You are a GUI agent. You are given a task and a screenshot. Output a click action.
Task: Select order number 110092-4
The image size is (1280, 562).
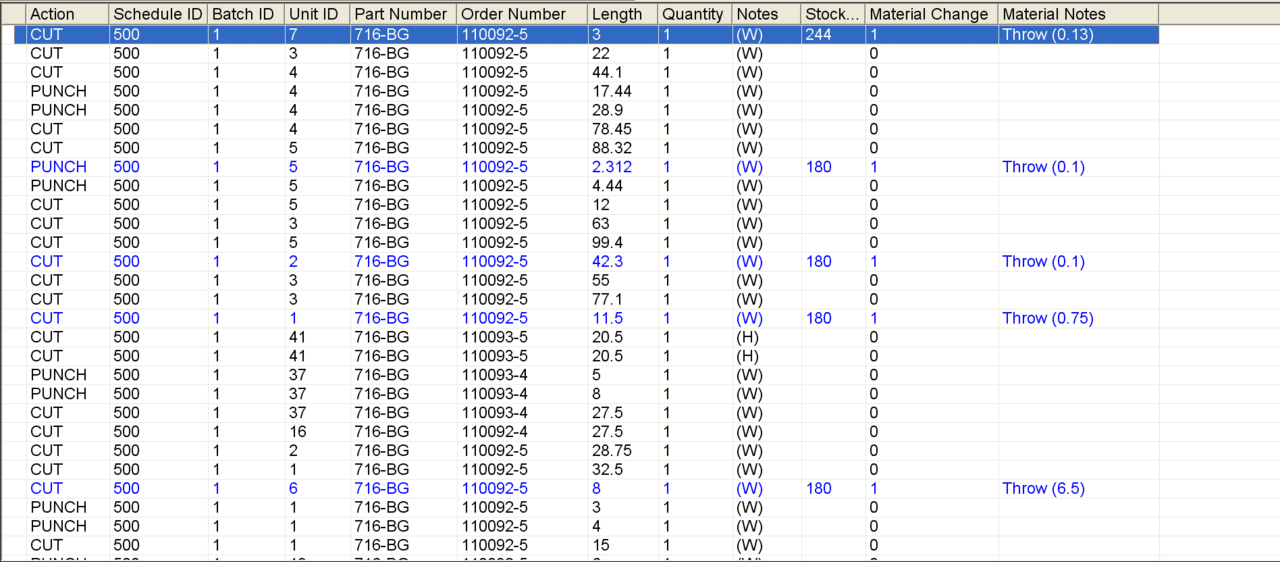pos(494,431)
